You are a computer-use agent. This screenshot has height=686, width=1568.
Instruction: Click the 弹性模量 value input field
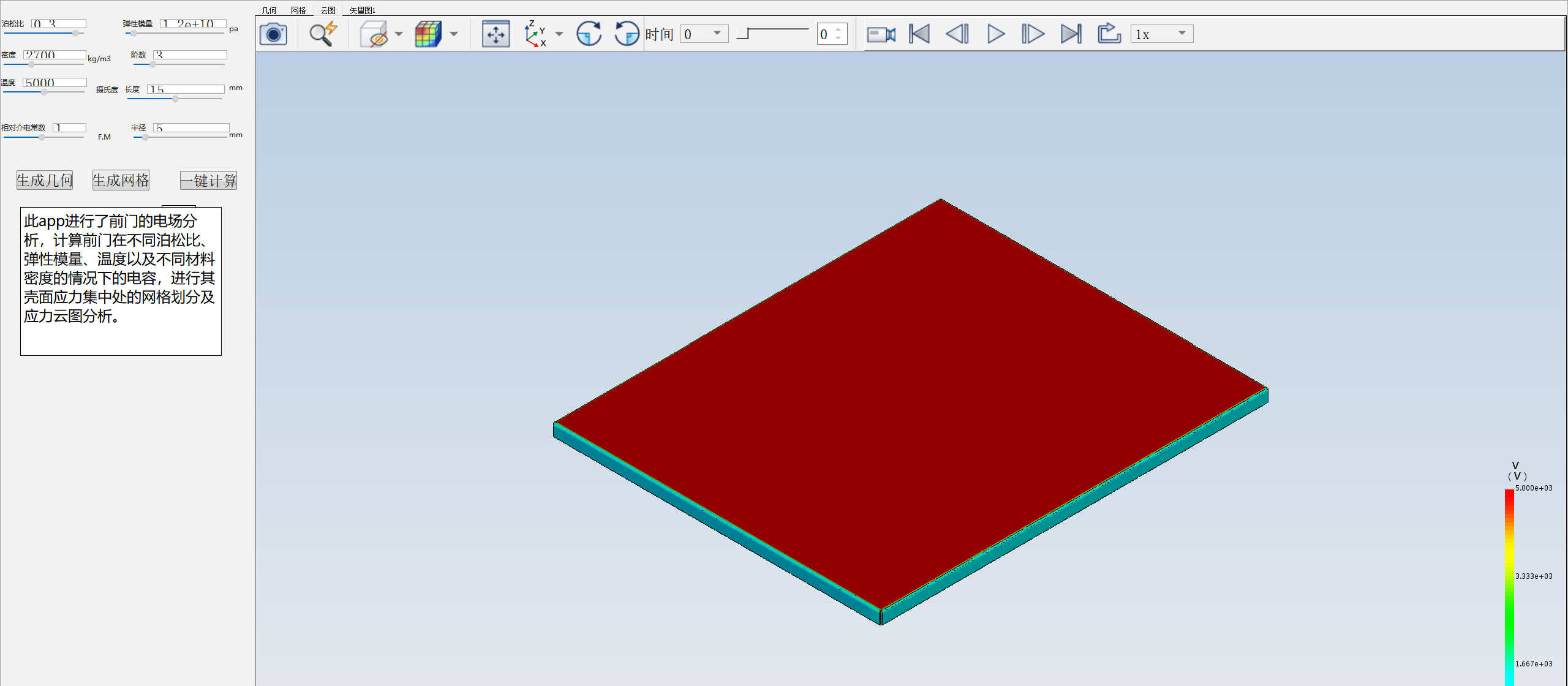click(193, 23)
